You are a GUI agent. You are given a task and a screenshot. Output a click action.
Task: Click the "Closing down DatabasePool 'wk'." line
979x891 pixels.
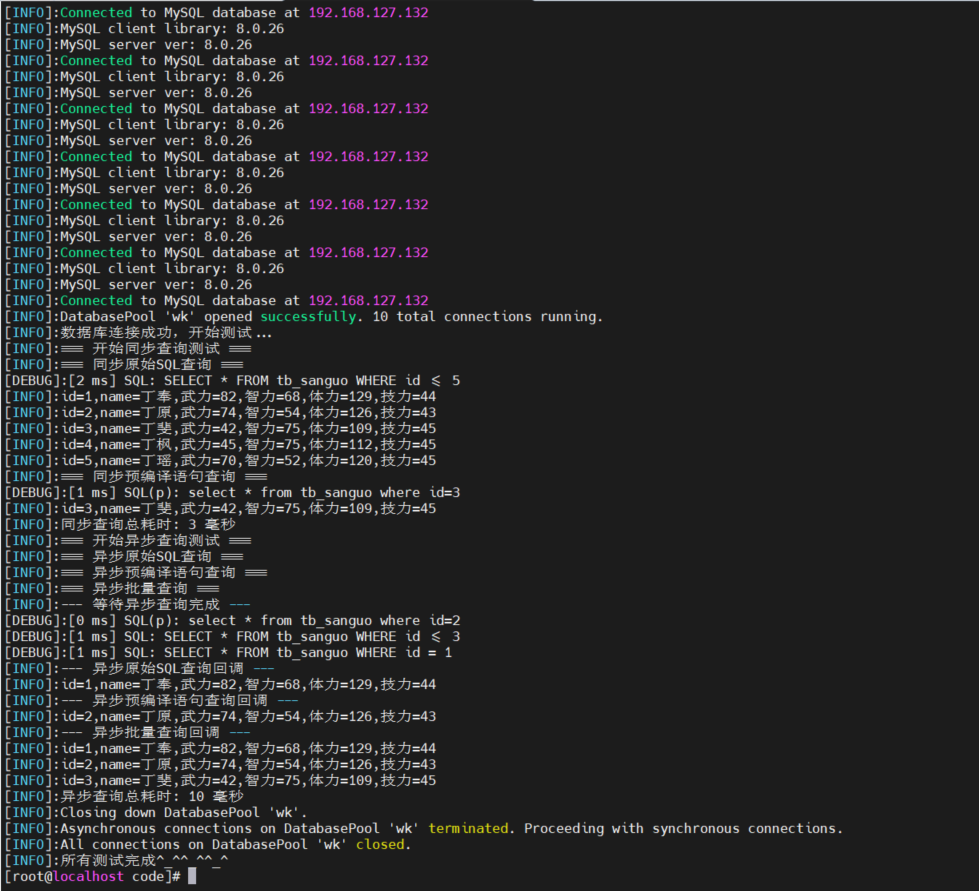(x=156, y=812)
